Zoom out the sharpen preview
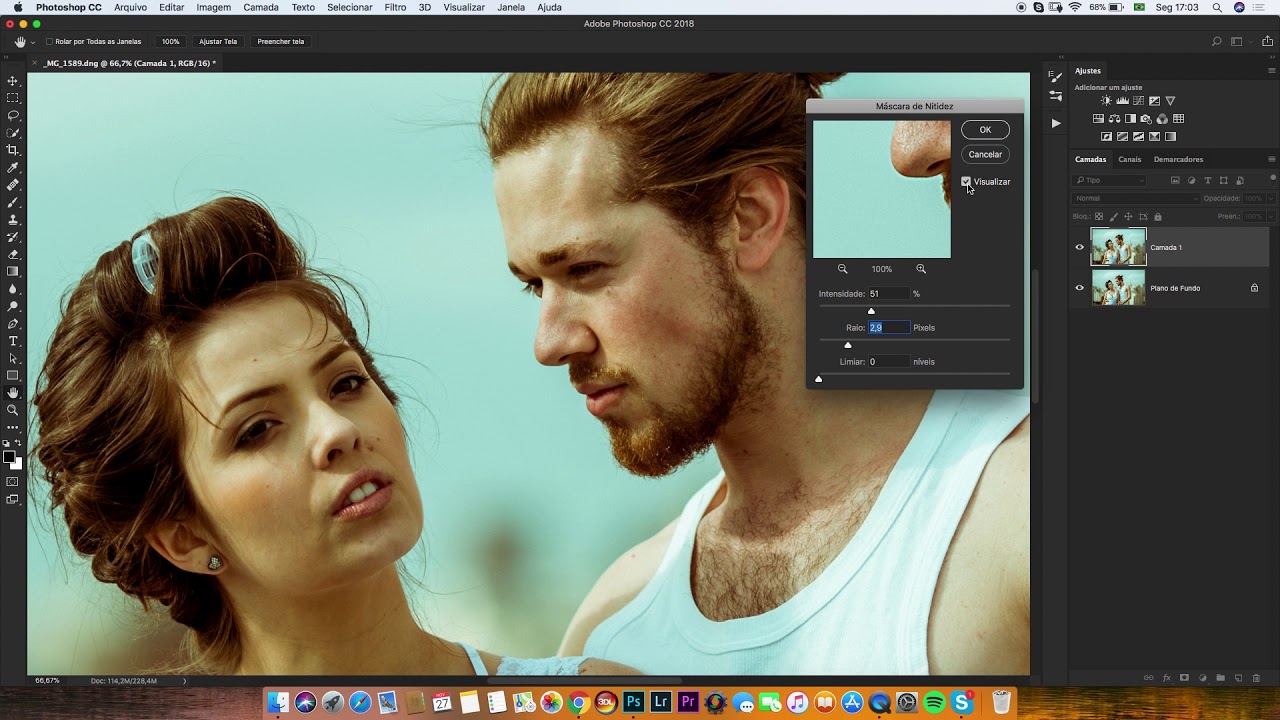The width and height of the screenshot is (1280, 720). click(x=842, y=269)
